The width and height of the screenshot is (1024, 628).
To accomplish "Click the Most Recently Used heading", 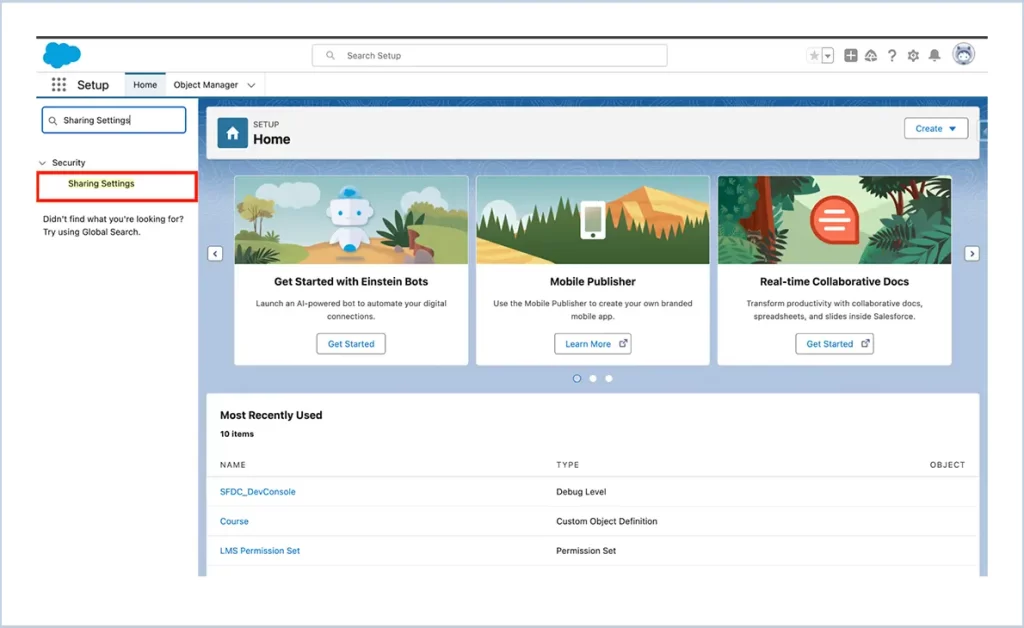I will [x=271, y=415].
